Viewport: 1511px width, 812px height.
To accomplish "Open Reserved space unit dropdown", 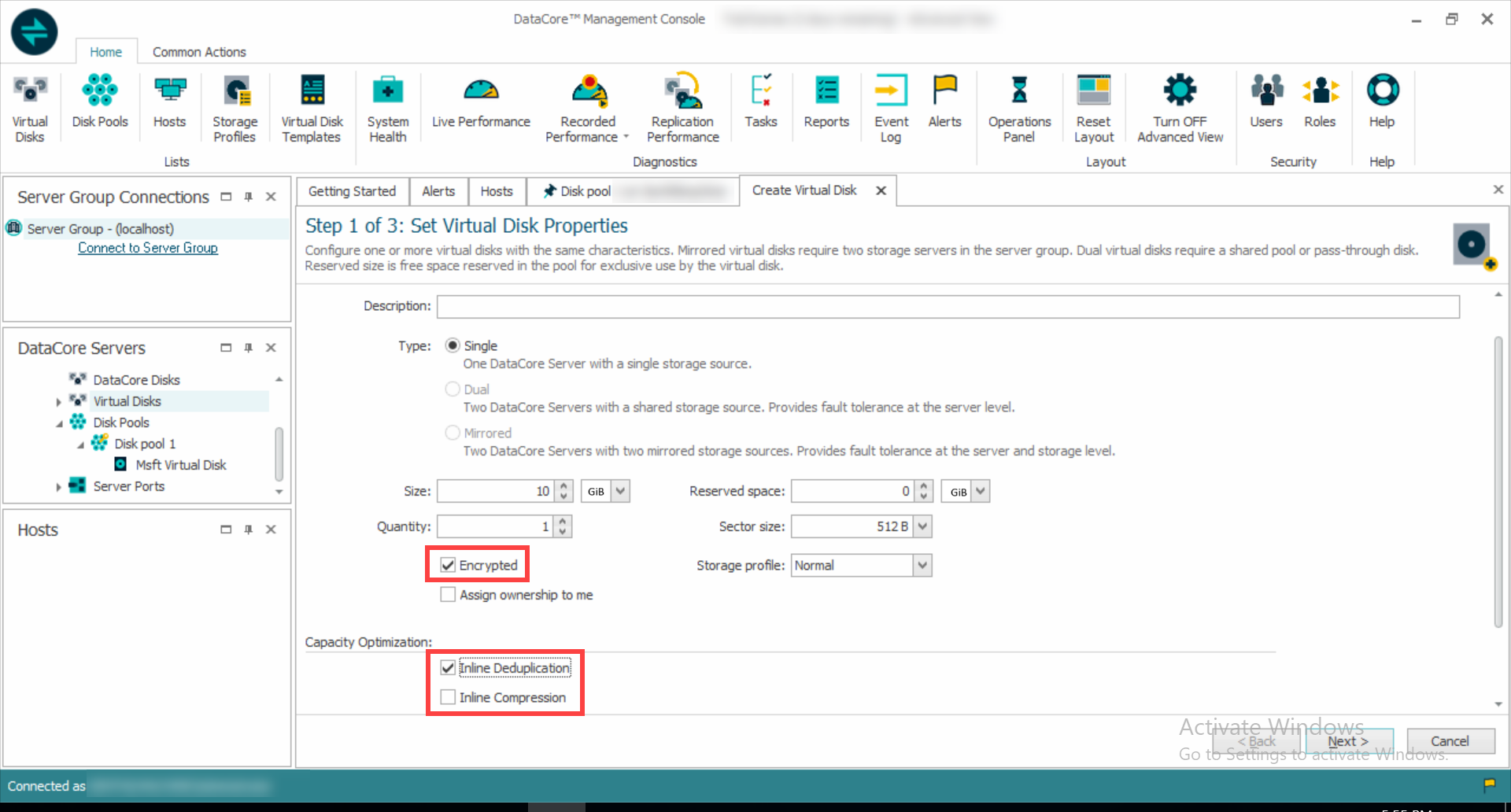I will [x=980, y=491].
